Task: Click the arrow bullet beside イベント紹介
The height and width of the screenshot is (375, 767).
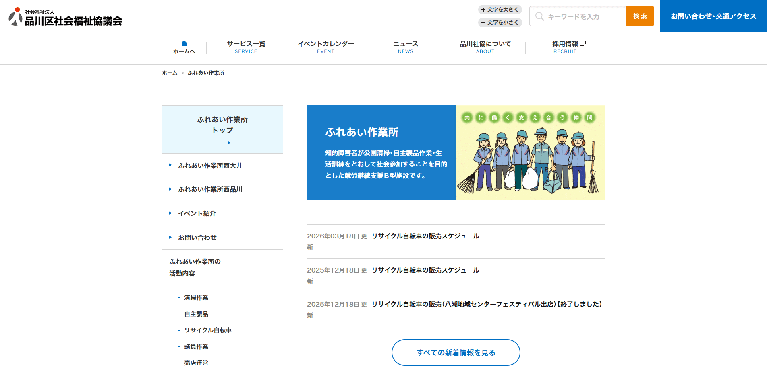Action: (170, 213)
